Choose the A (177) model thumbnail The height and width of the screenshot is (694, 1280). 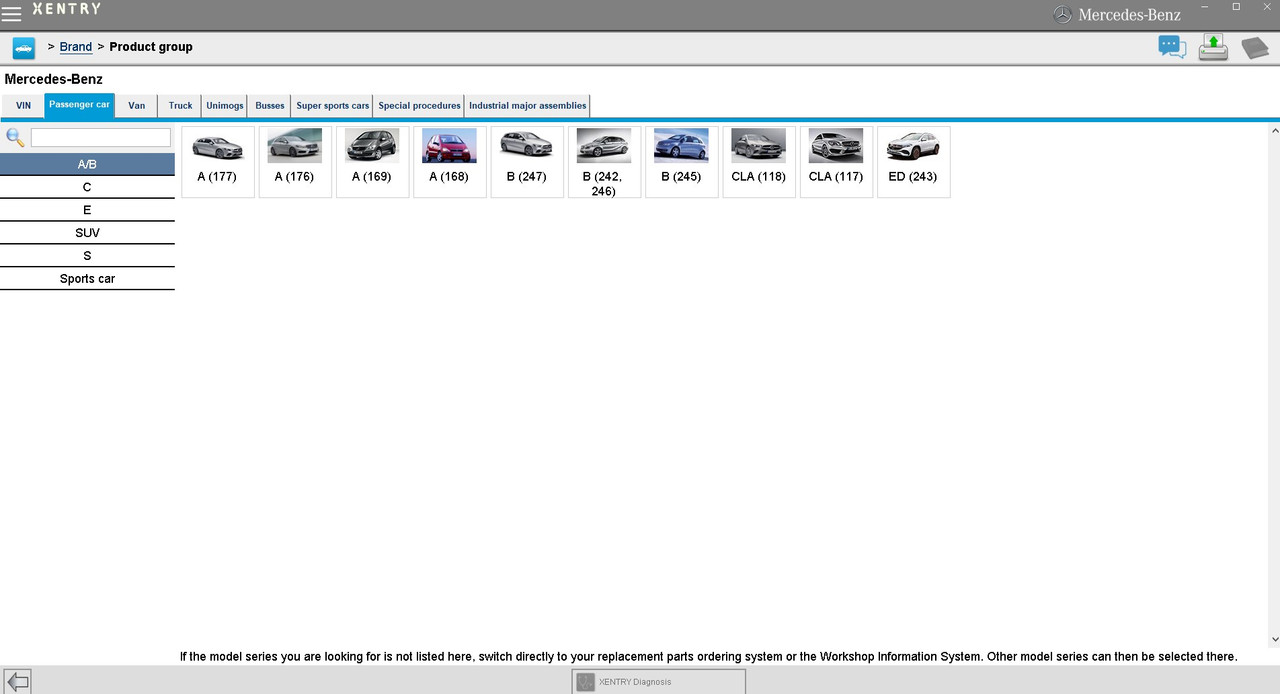point(218,162)
